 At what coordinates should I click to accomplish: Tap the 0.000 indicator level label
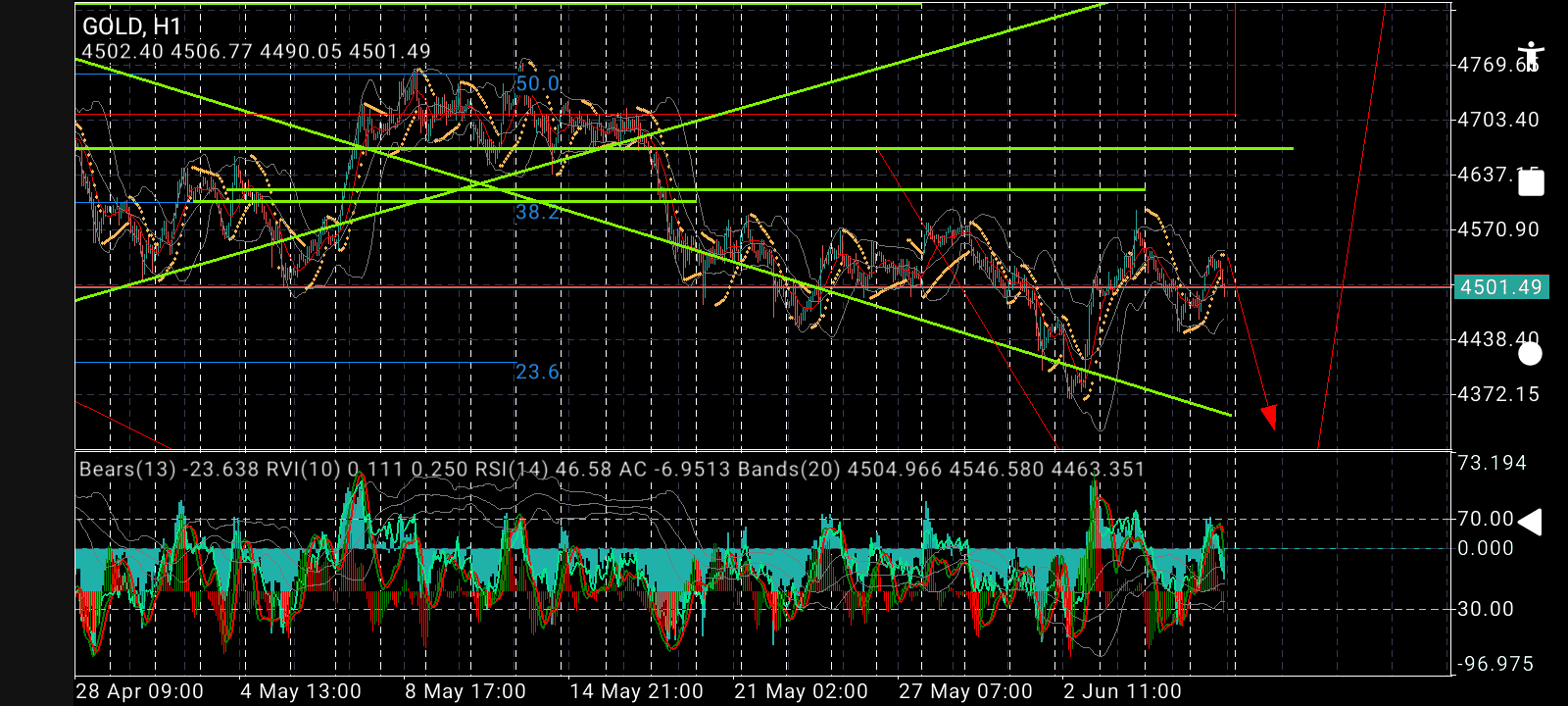(1486, 548)
